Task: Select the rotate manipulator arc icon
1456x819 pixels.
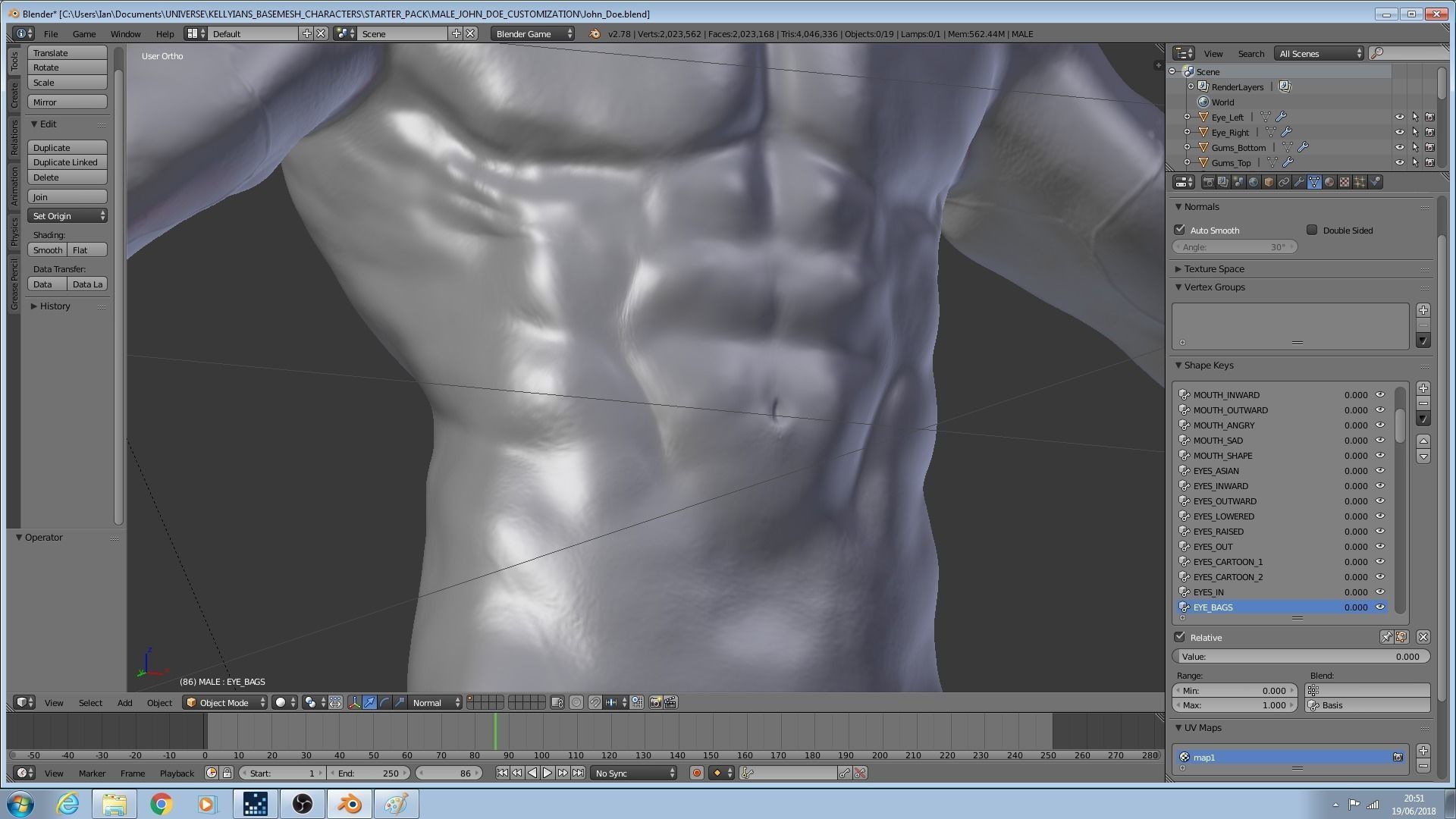Action: pos(384,702)
